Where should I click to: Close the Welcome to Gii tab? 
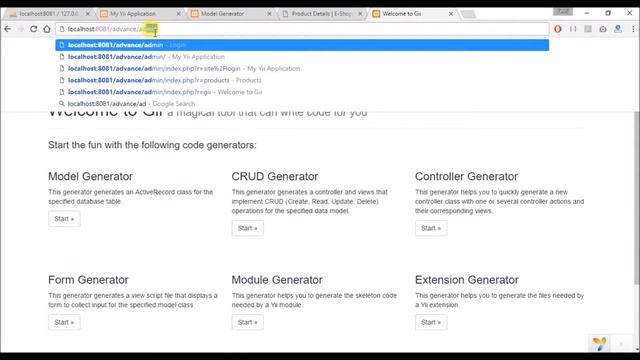pyautogui.click(x=451, y=14)
